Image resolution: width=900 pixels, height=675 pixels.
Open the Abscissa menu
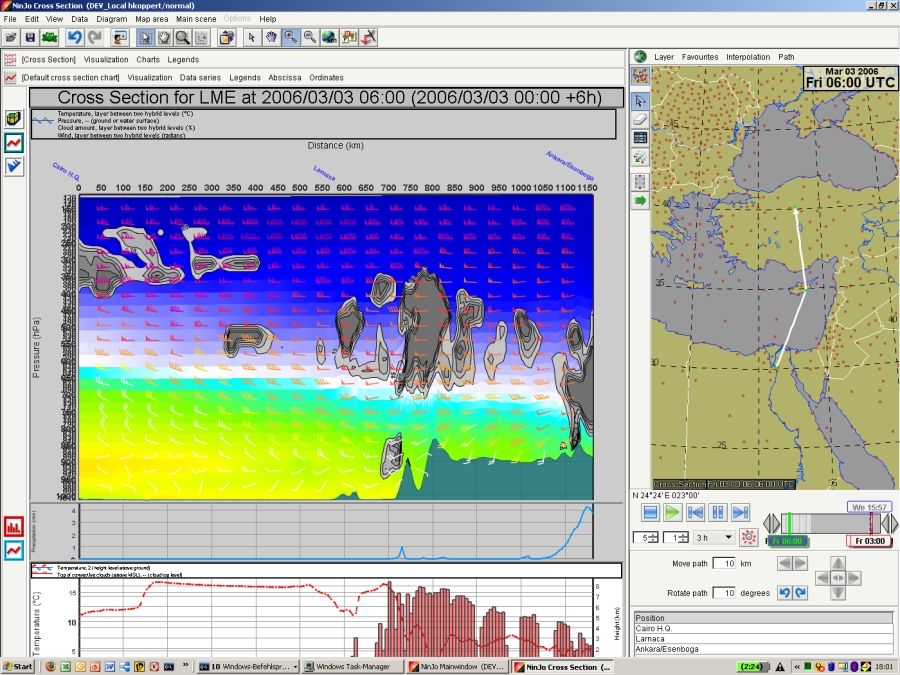click(x=285, y=77)
